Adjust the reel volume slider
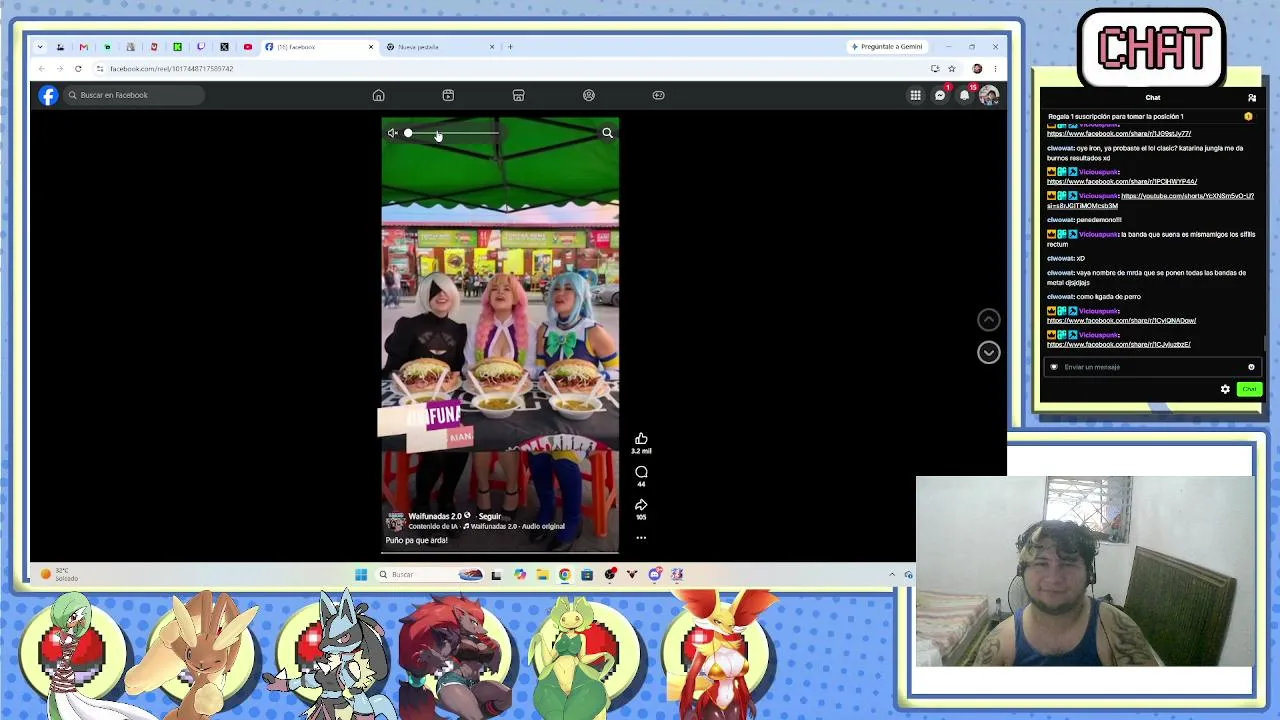This screenshot has height=720, width=1280. (x=452, y=133)
